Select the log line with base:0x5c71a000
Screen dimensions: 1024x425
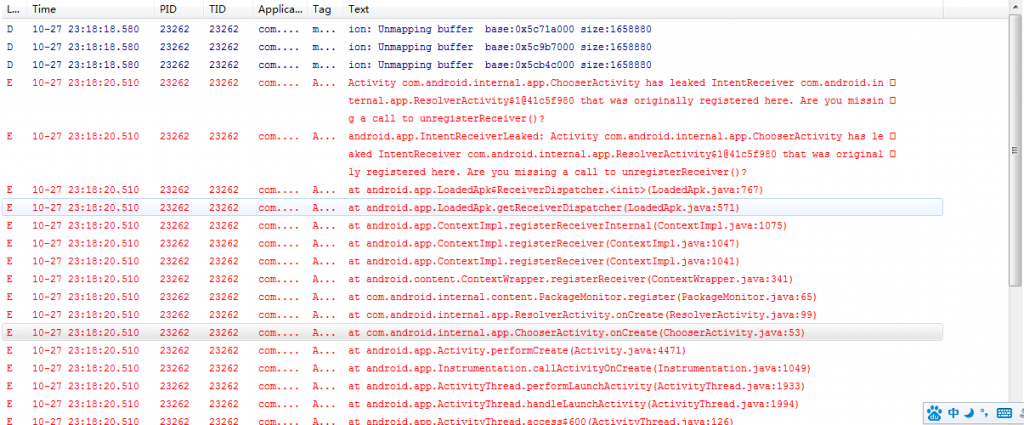coord(472,29)
